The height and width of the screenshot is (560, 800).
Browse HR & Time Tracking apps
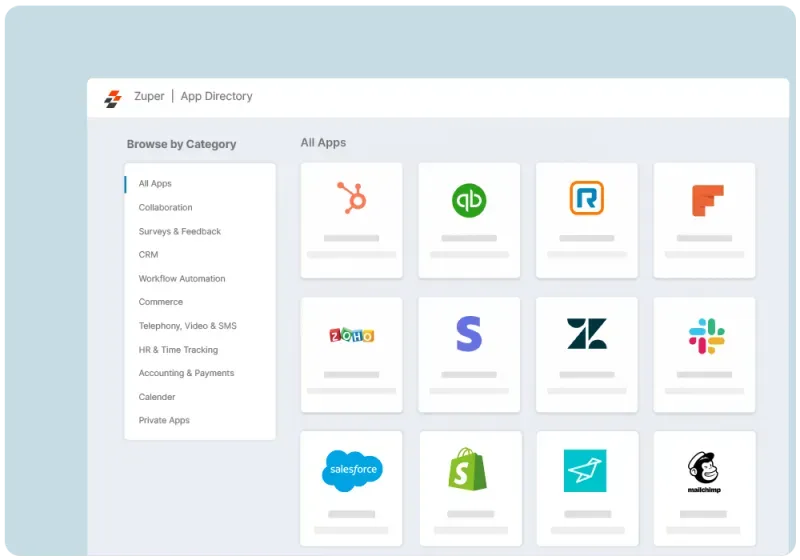tap(178, 350)
